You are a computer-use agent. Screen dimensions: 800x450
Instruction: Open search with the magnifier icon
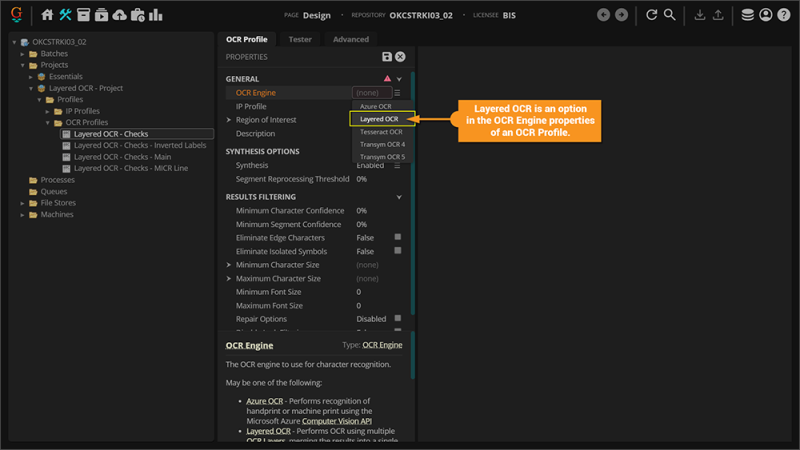pyautogui.click(x=669, y=15)
